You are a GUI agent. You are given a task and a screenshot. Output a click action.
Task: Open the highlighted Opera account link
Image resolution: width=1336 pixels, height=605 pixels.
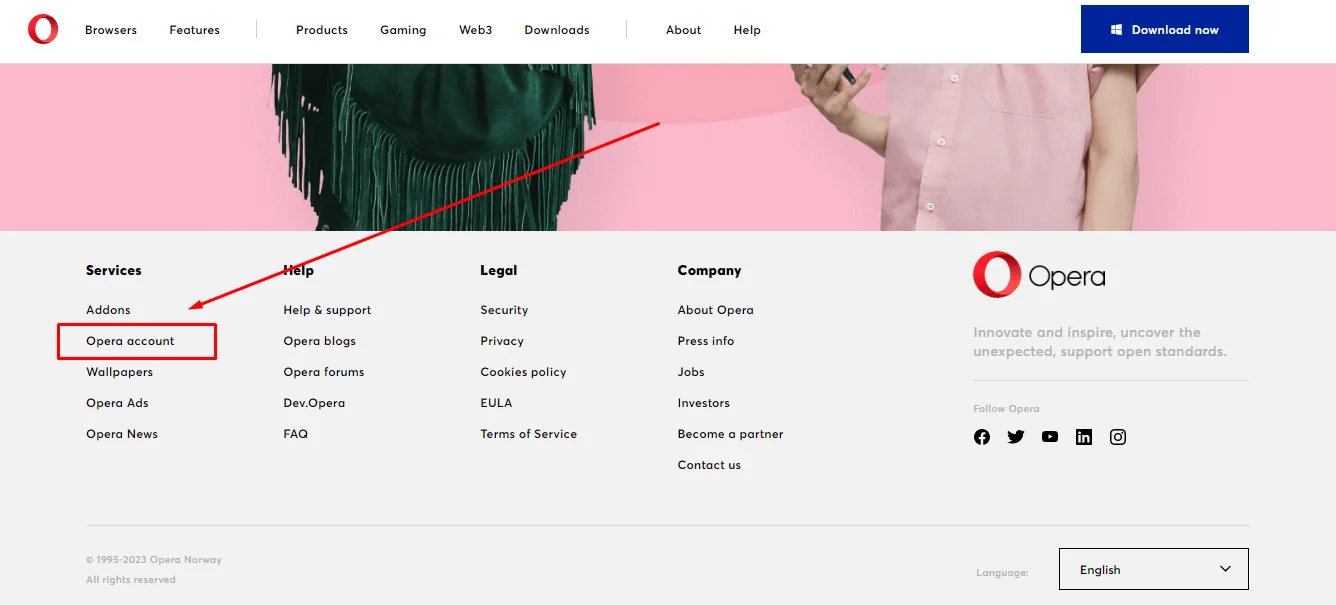tap(131, 340)
